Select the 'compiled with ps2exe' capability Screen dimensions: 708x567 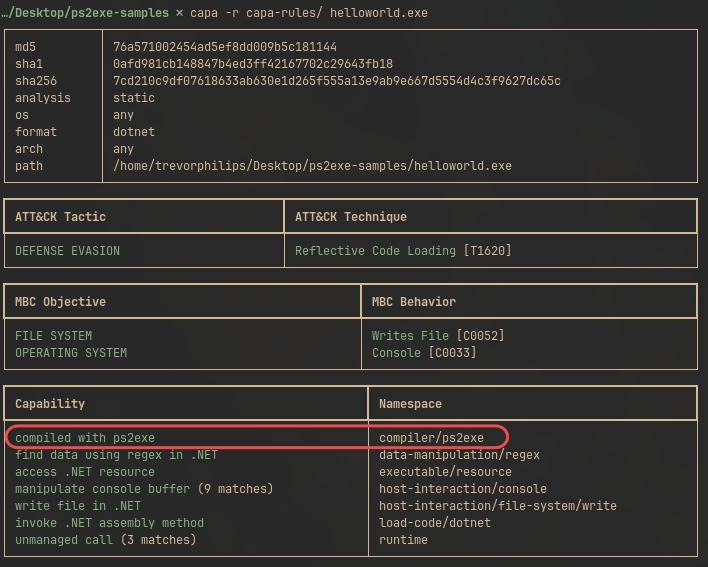coord(85,438)
